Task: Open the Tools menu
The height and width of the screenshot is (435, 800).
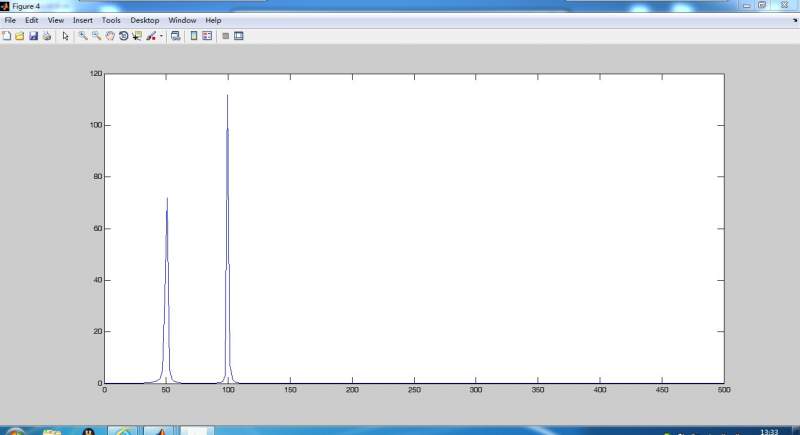Action: pos(111,20)
